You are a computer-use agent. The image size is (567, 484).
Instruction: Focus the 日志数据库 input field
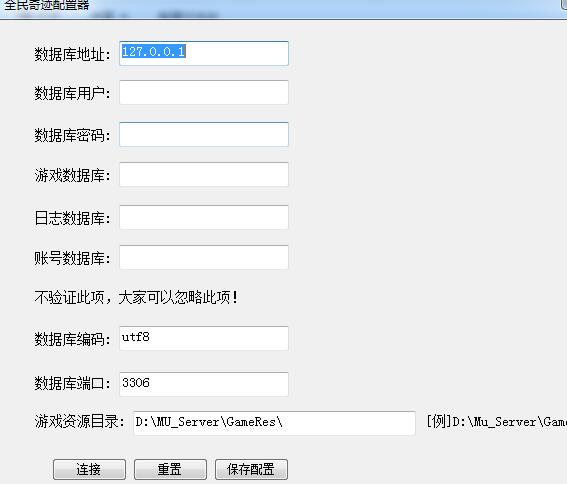204,217
